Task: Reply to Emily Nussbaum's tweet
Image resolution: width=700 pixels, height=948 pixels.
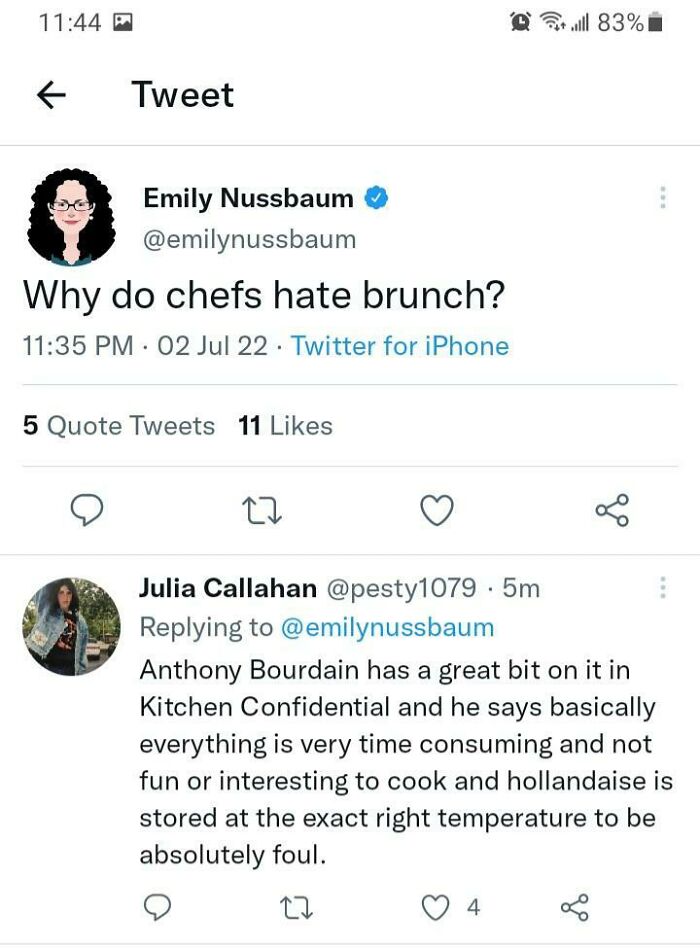Action: [88, 510]
